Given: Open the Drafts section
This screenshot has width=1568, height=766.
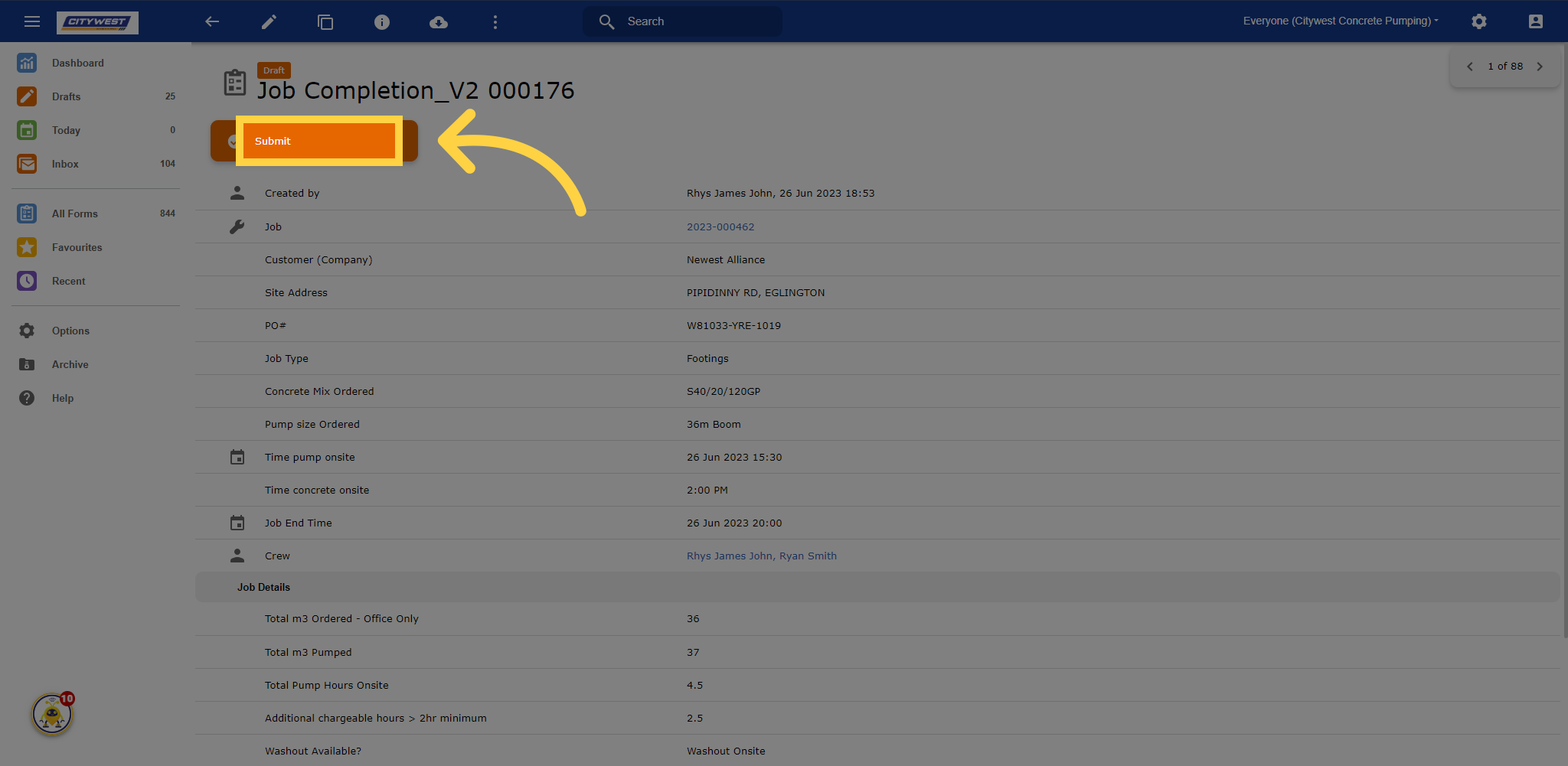Looking at the screenshot, I should (66, 96).
